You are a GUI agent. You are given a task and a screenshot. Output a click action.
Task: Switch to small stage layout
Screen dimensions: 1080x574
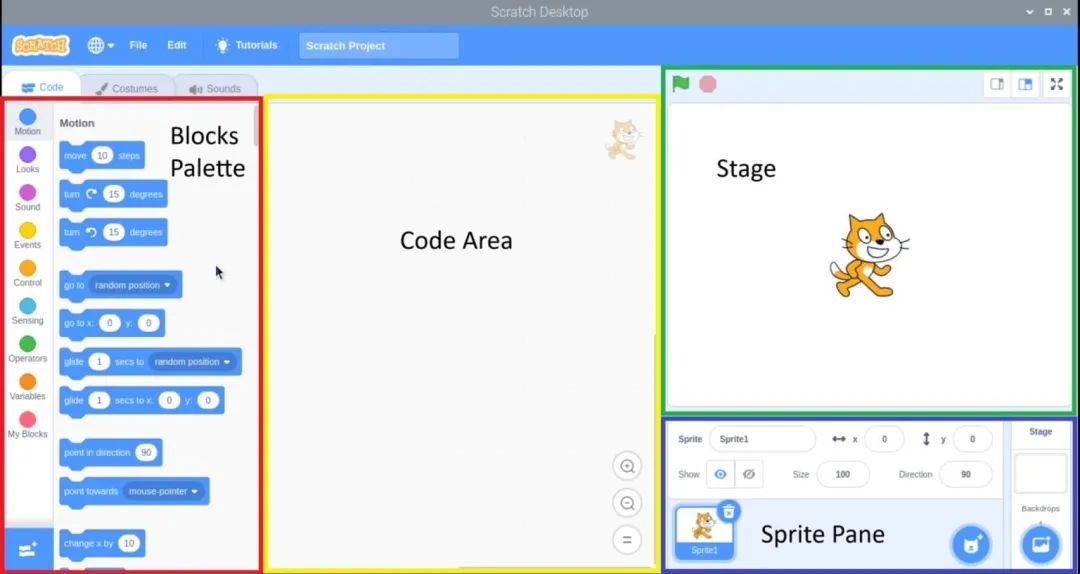click(x=997, y=84)
